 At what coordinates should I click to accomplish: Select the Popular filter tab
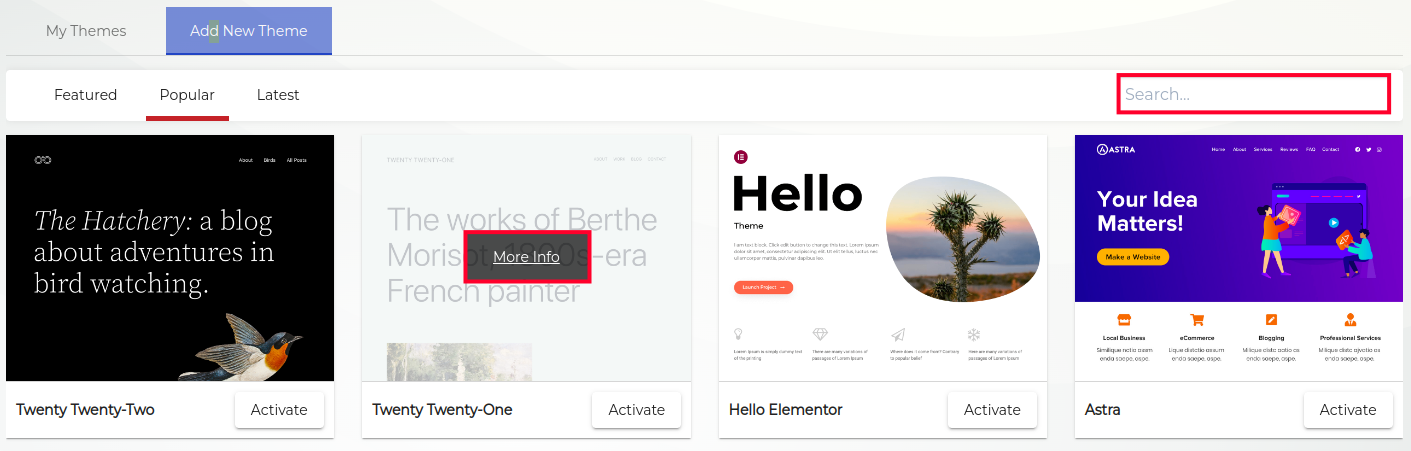(x=187, y=95)
